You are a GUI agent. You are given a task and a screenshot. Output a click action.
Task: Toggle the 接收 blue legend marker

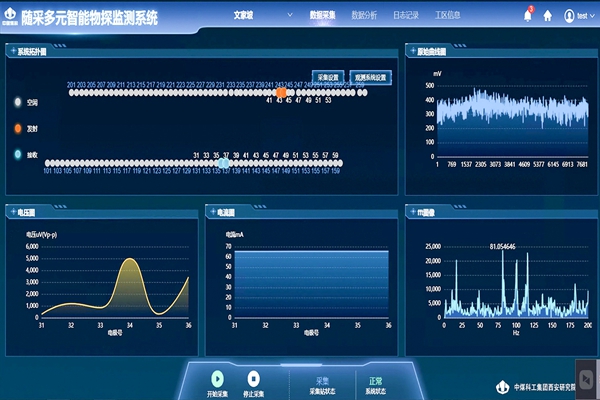[18, 155]
